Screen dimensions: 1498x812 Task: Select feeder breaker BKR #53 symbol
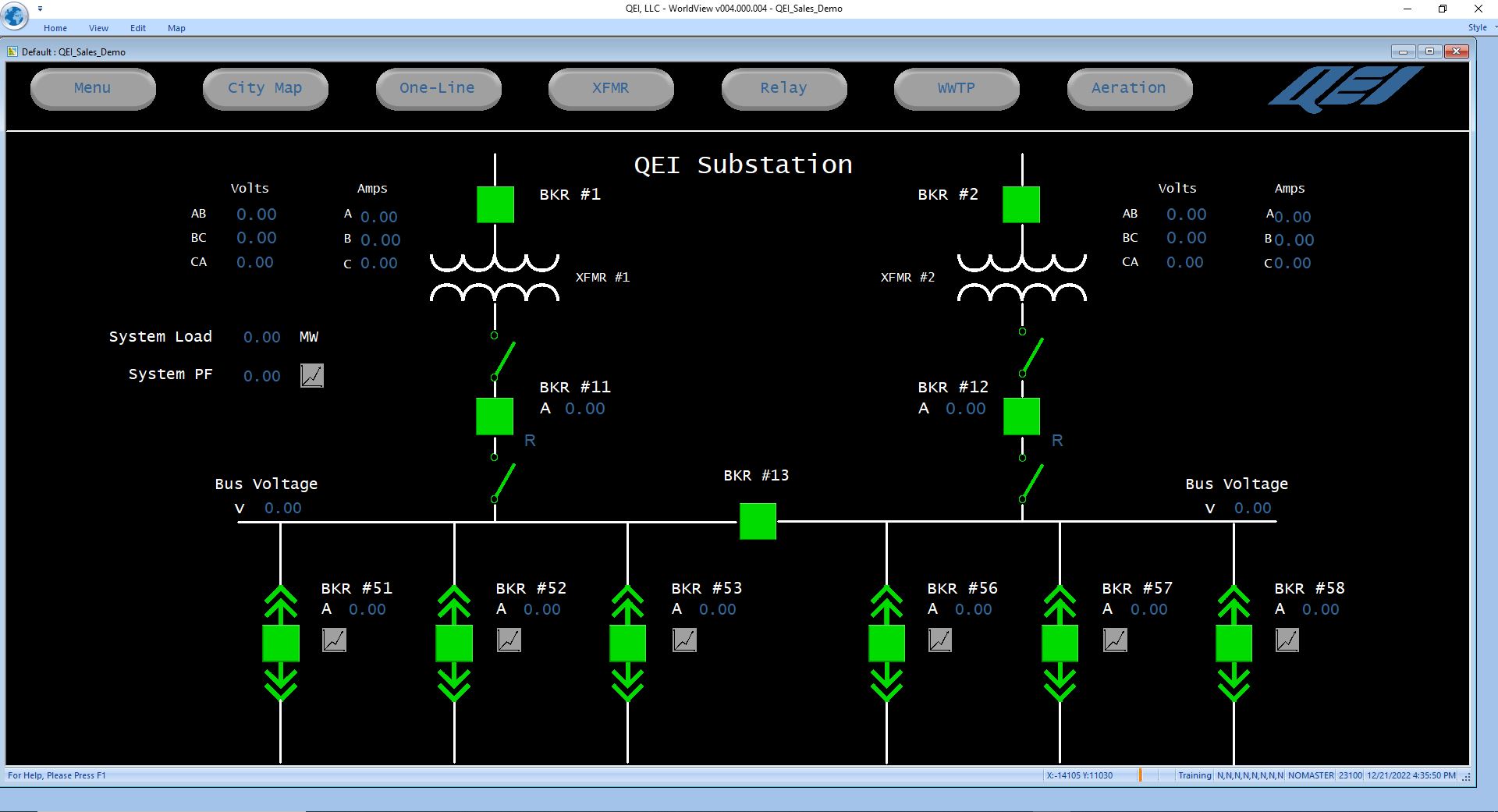pyautogui.click(x=627, y=644)
